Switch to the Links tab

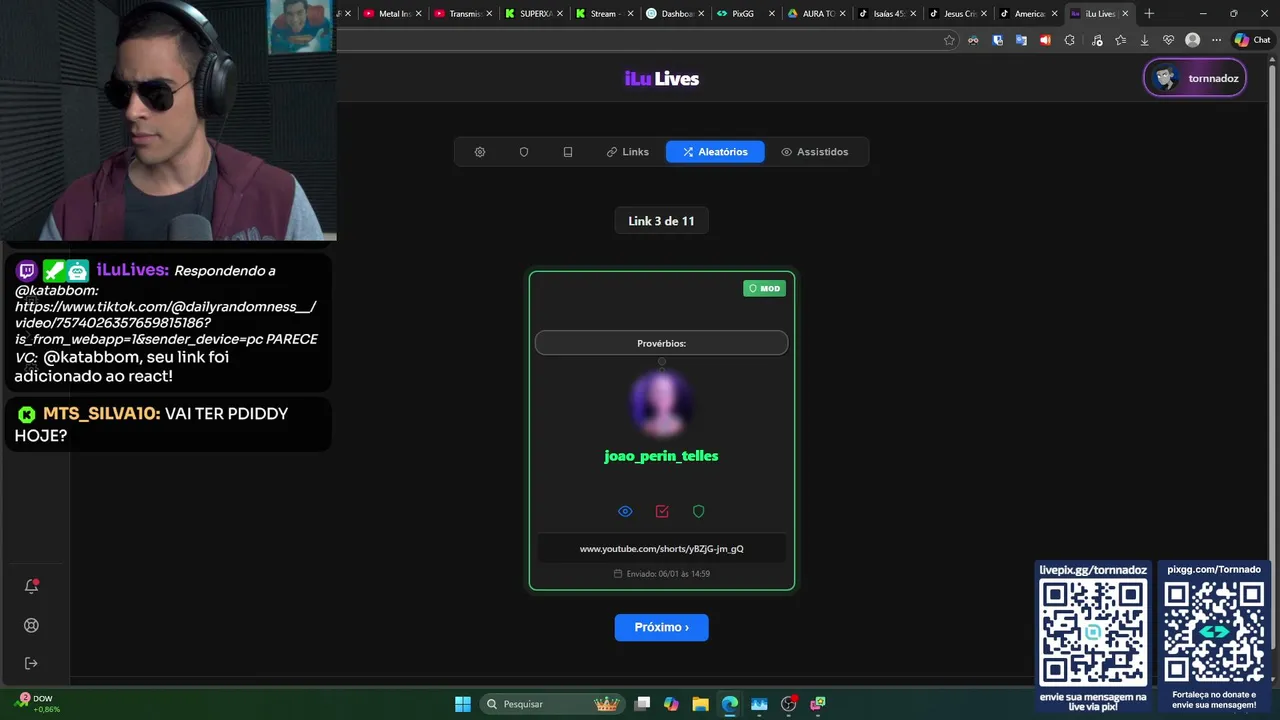click(628, 152)
